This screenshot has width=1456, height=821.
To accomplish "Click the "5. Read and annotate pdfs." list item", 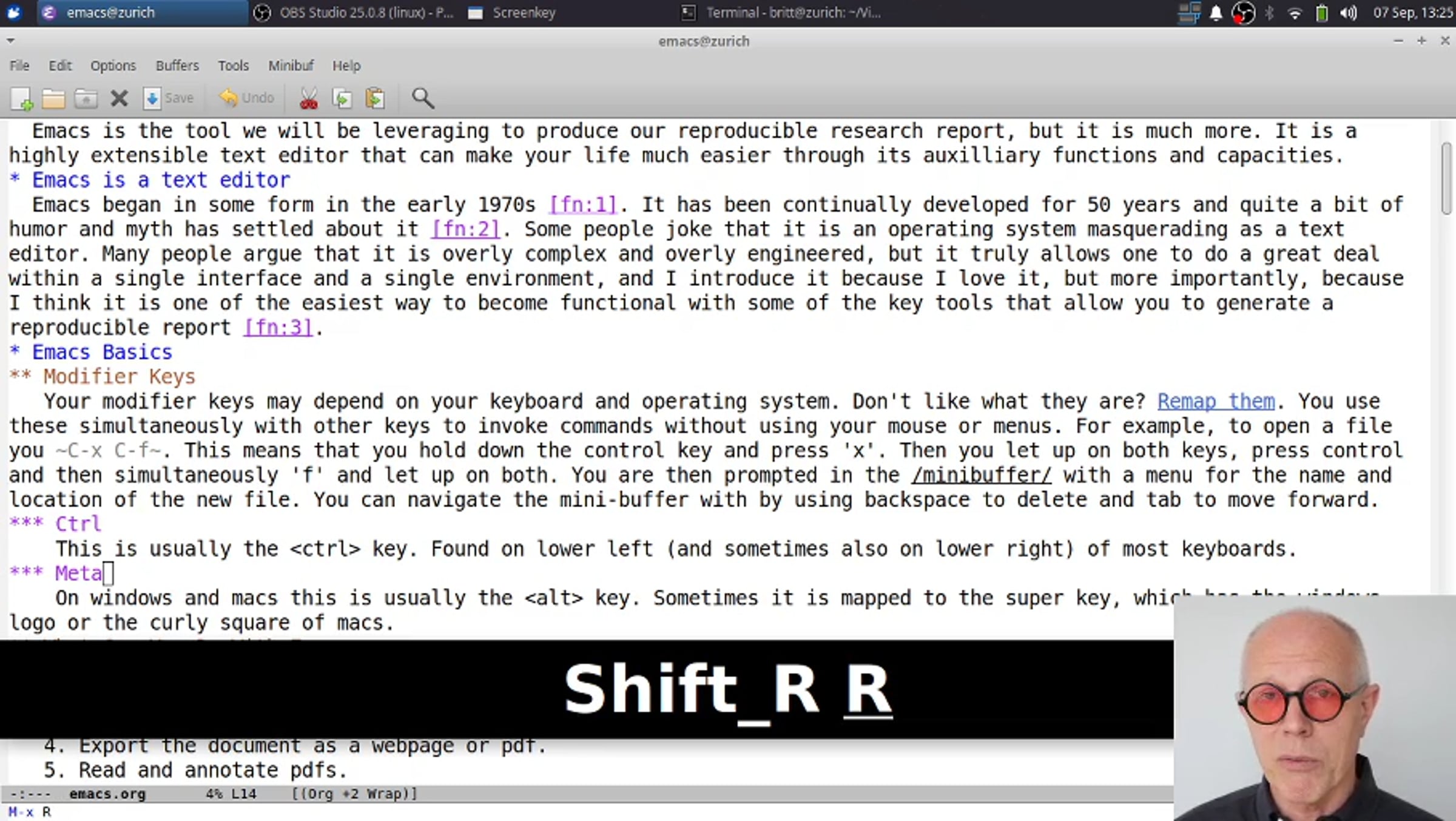I will [x=195, y=771].
